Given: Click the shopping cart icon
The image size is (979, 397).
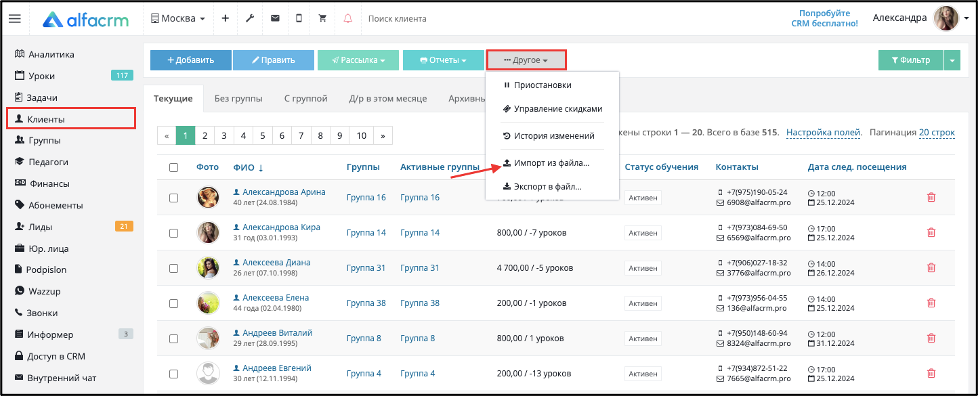Looking at the screenshot, I should (323, 18).
